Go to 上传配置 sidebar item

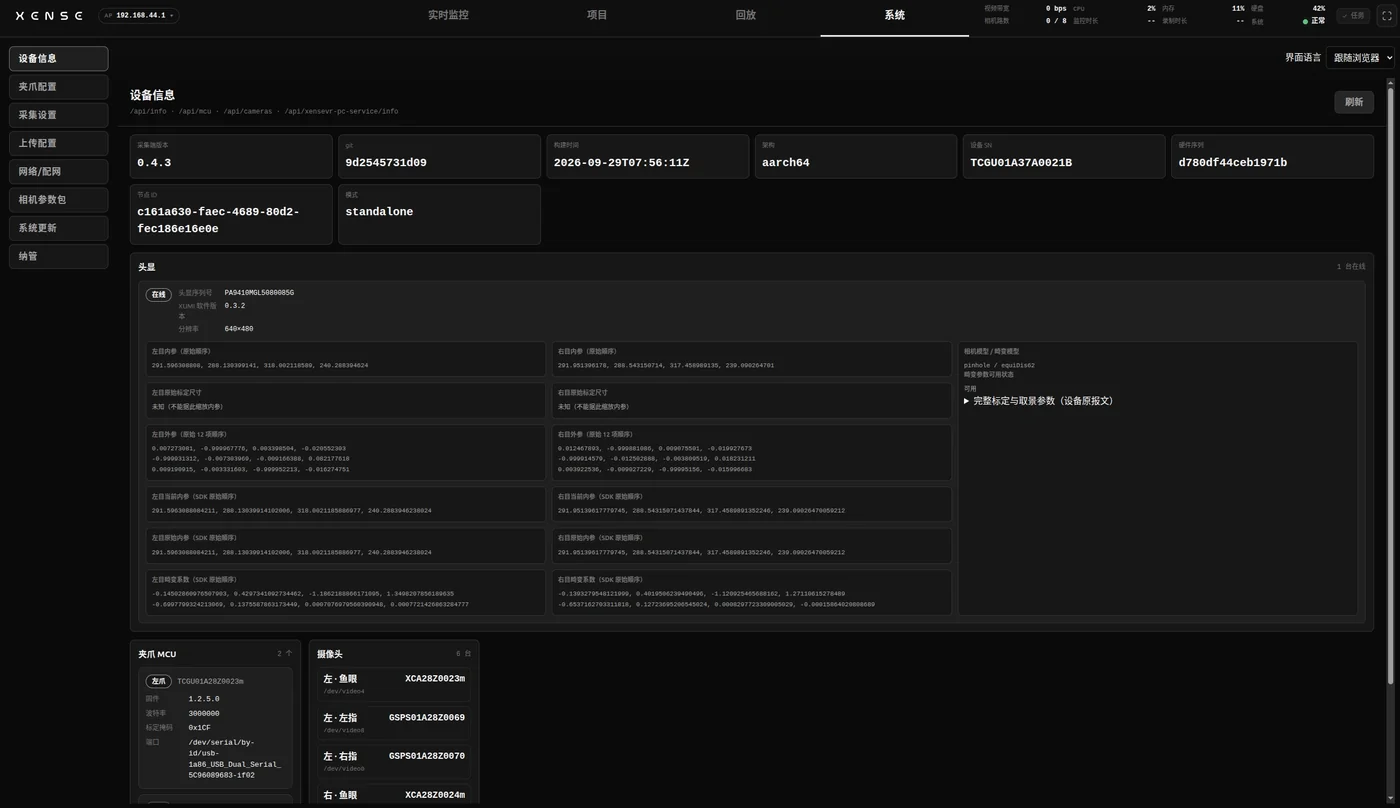(x=59, y=143)
